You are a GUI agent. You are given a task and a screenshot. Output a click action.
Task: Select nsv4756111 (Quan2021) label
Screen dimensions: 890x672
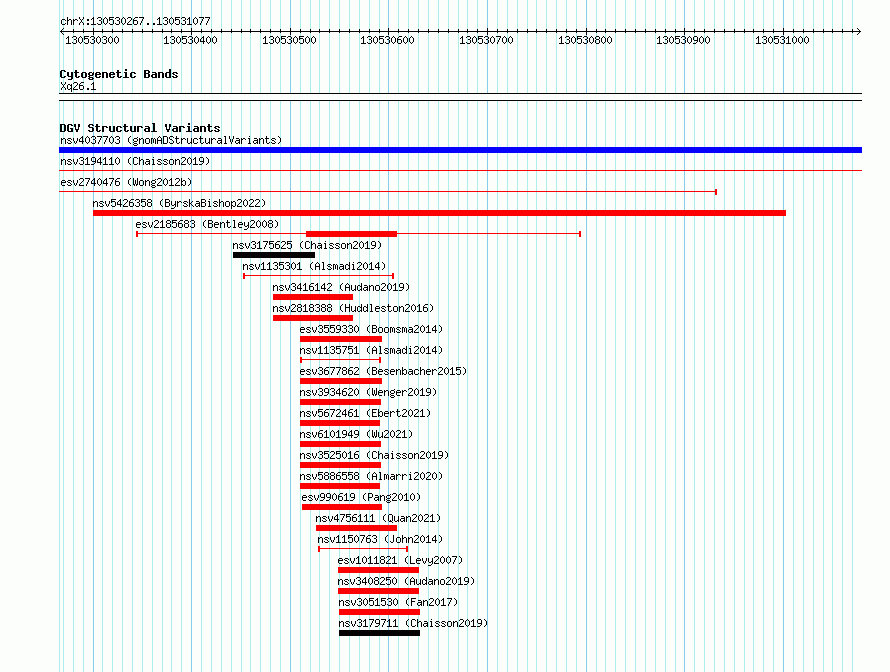pyautogui.click(x=378, y=518)
